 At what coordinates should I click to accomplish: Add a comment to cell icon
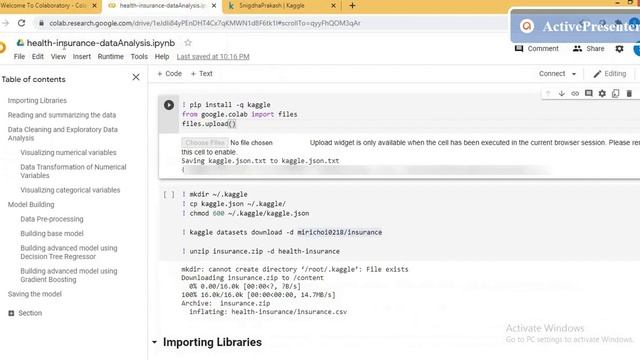click(x=589, y=93)
